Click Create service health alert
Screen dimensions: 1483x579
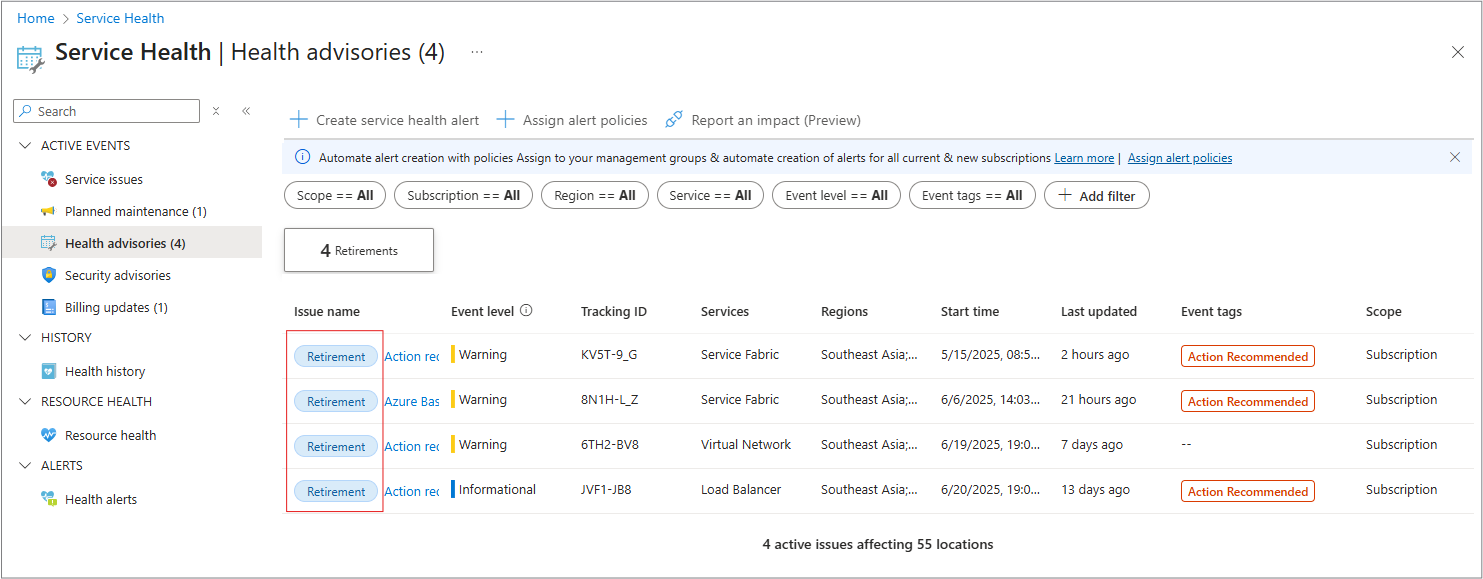384,120
